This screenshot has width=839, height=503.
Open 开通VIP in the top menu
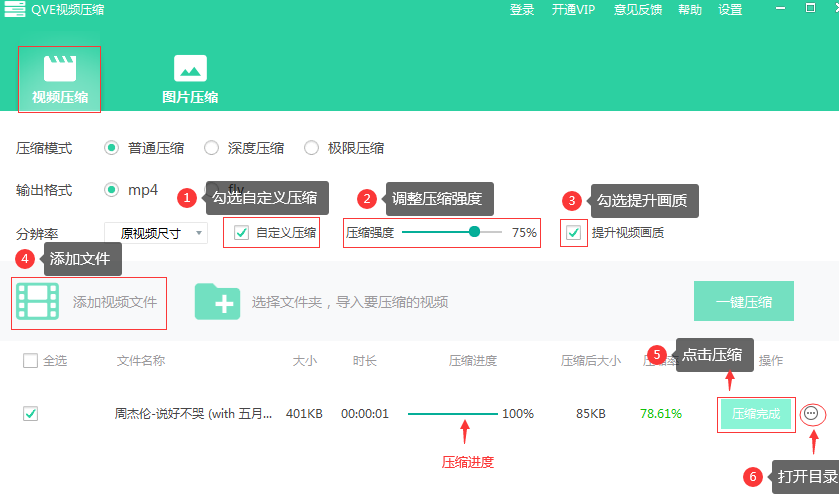(x=572, y=10)
